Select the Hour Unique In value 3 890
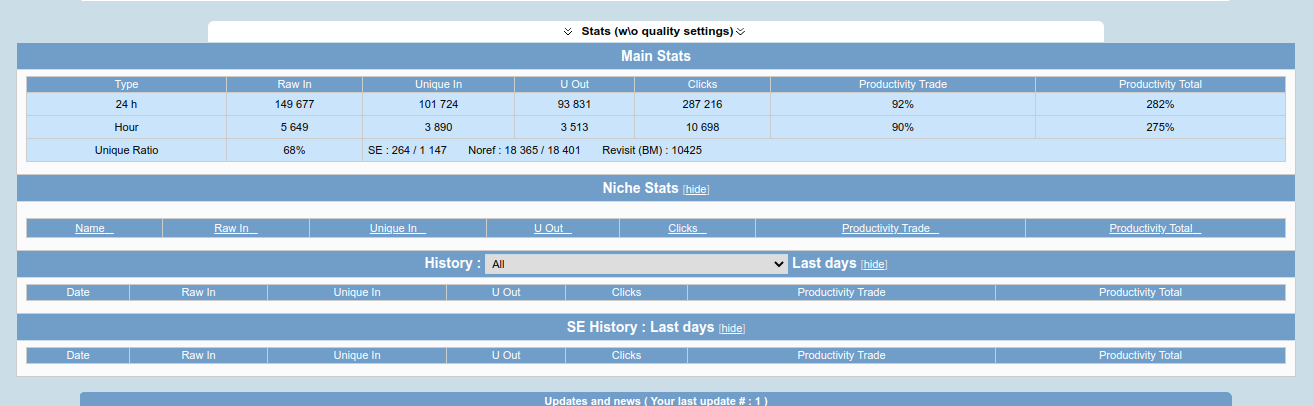The height and width of the screenshot is (406, 1313). 438,127
